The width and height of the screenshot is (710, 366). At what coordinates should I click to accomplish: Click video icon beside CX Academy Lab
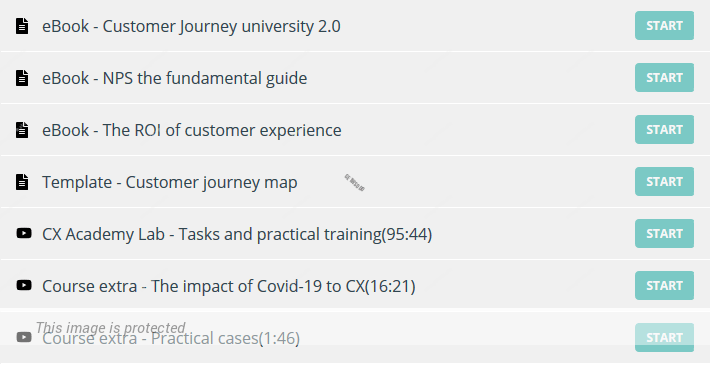[x=24, y=233]
